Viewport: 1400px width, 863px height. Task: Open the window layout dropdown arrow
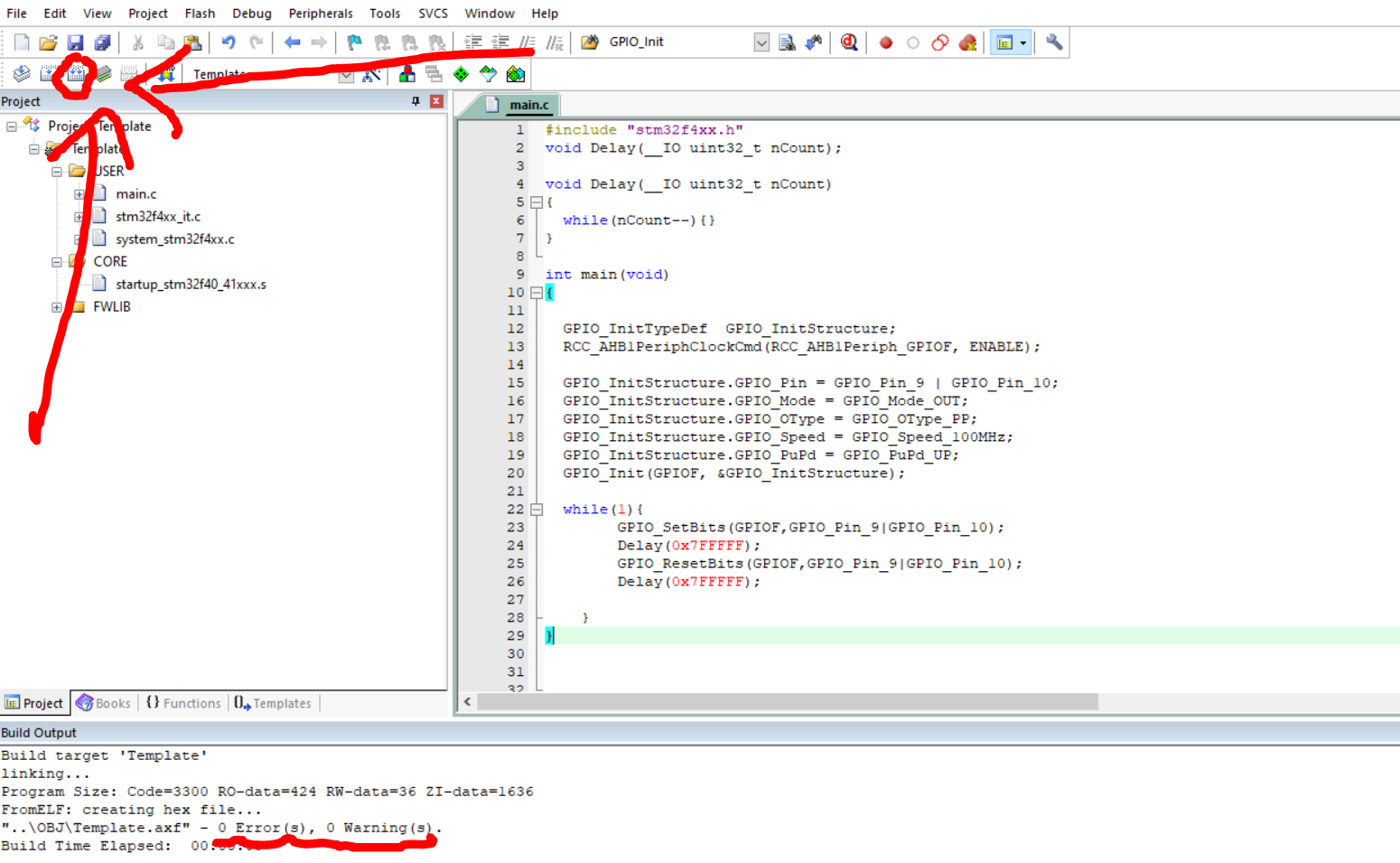1023,42
